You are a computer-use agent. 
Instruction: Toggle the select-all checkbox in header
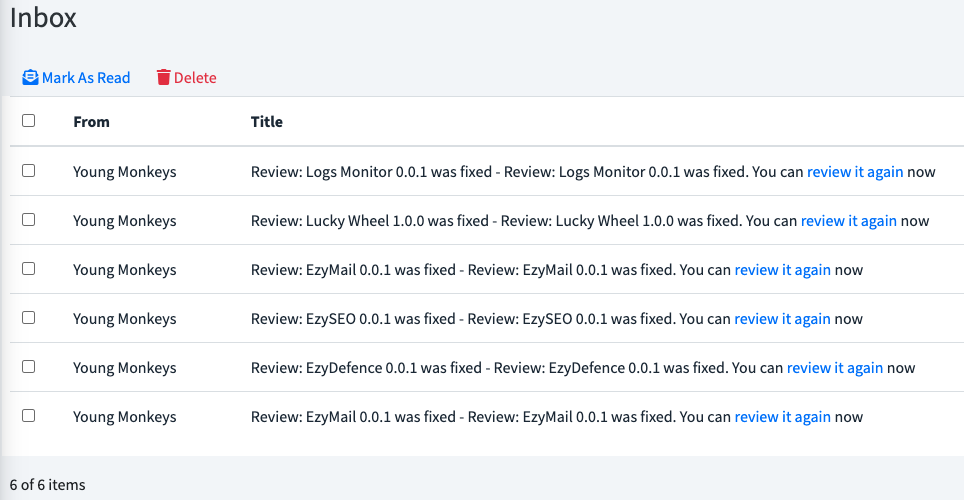28,121
